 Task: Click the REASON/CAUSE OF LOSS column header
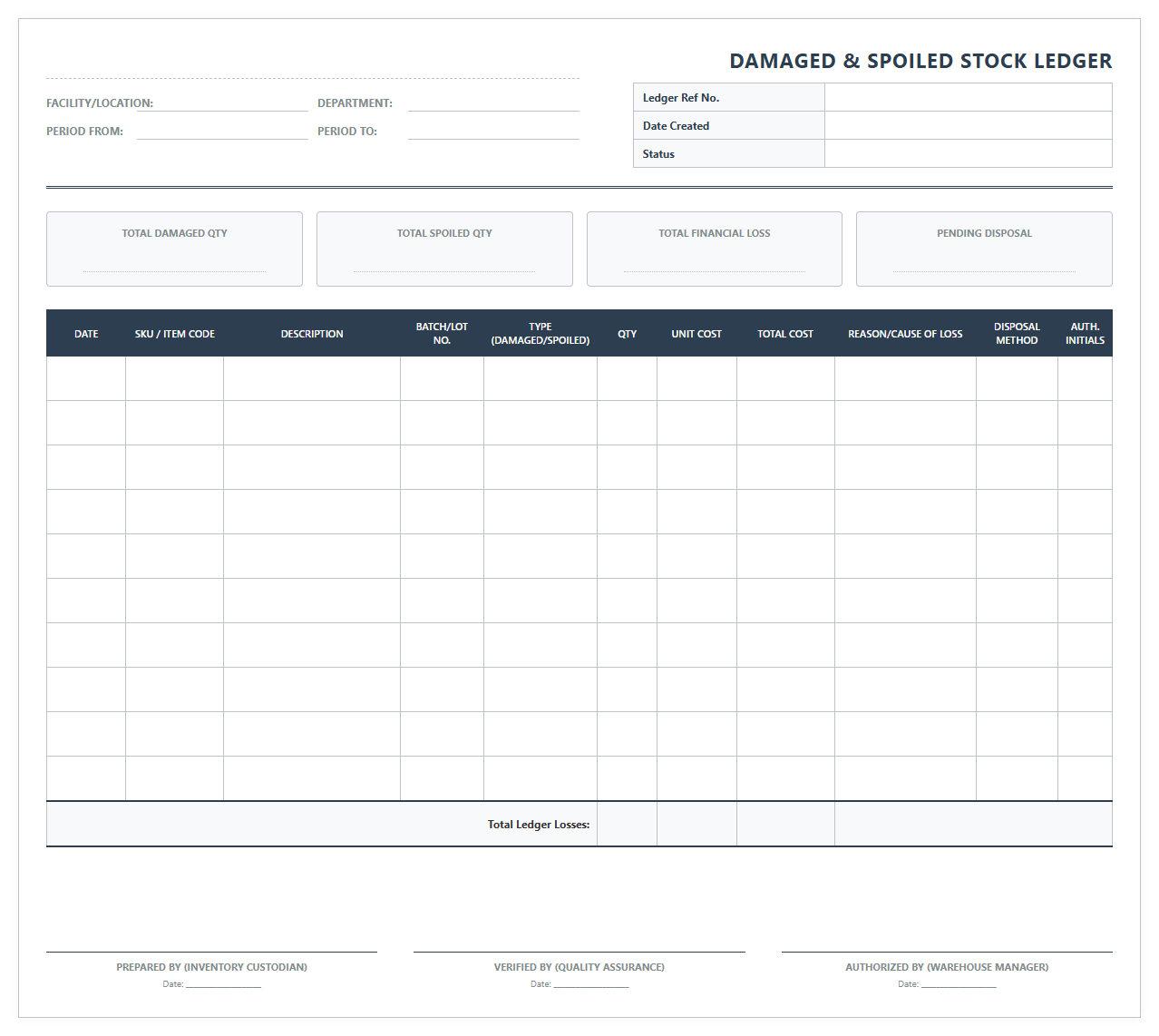(905, 334)
